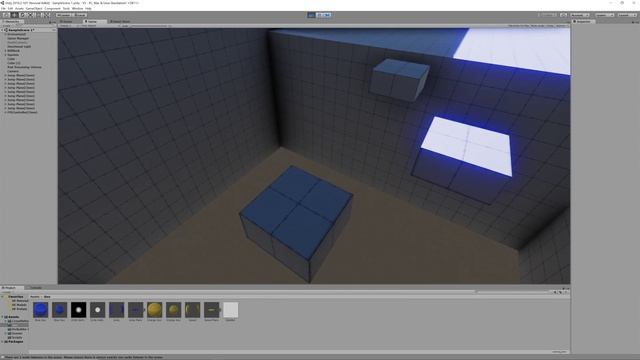640x360 pixels.
Task: Select the first blue glow material thumbnail
Action: pos(40,310)
